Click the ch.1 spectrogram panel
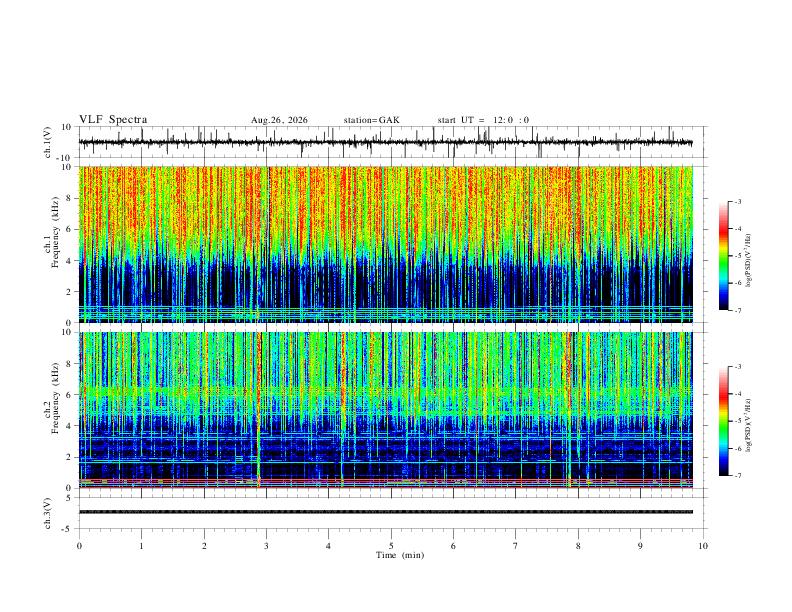Screen dimensions: 792x612 pos(385,244)
